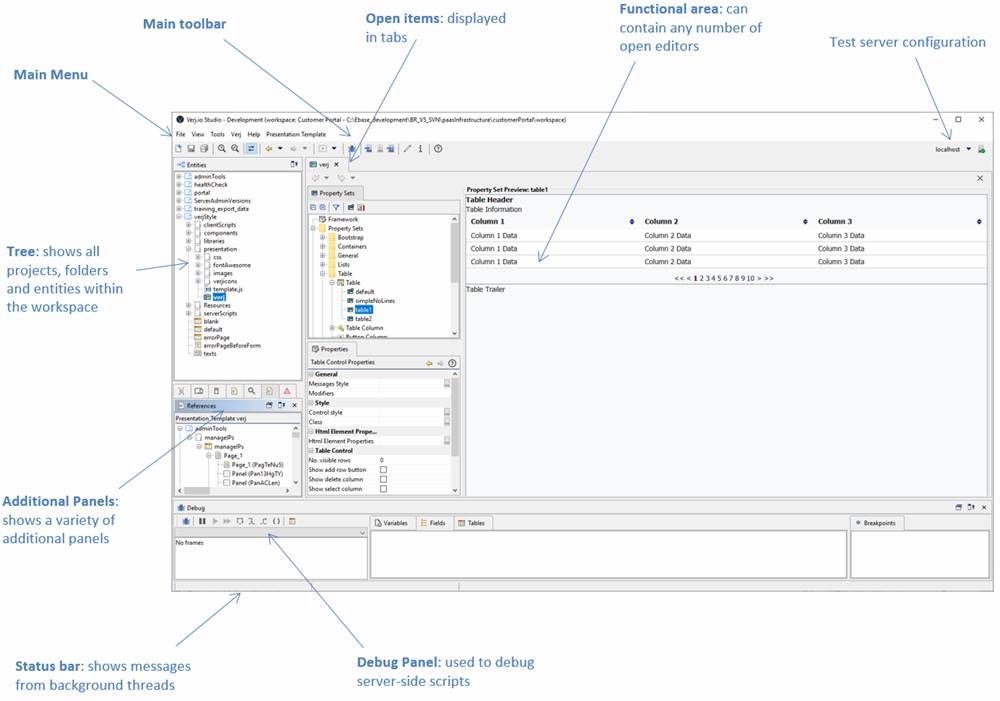Close the verj editor tab

[337, 165]
